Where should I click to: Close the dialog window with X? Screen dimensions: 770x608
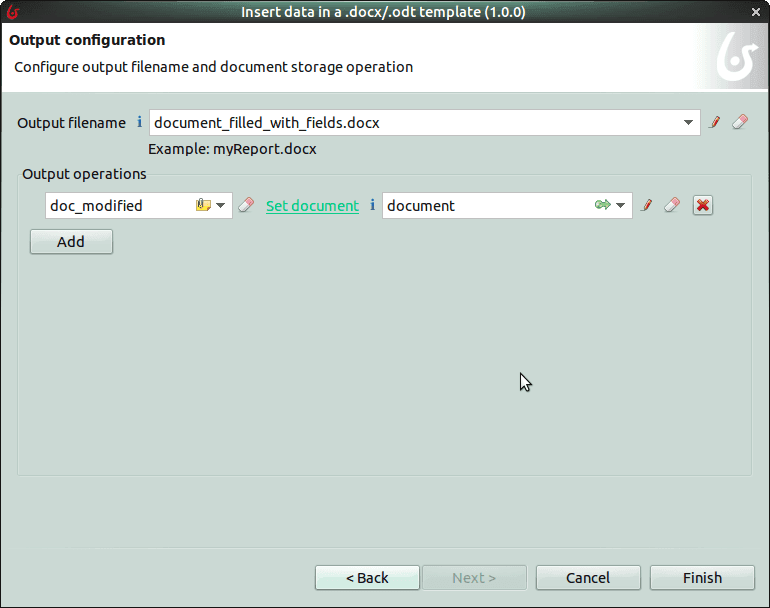756,12
